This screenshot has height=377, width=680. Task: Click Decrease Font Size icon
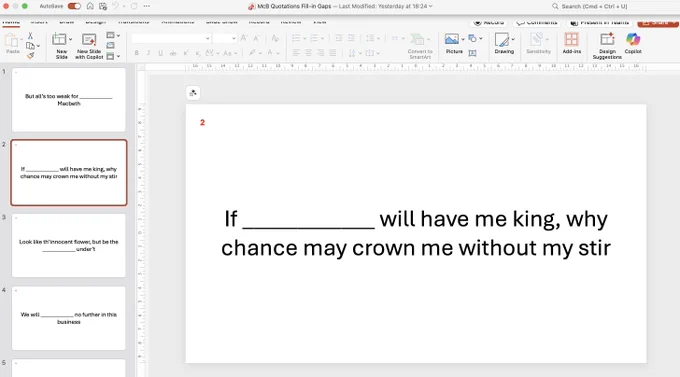coord(256,38)
